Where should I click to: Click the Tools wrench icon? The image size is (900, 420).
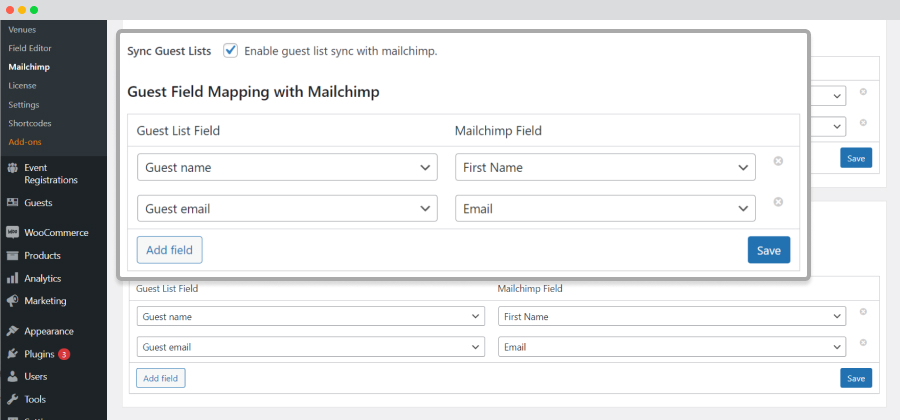pos(12,399)
